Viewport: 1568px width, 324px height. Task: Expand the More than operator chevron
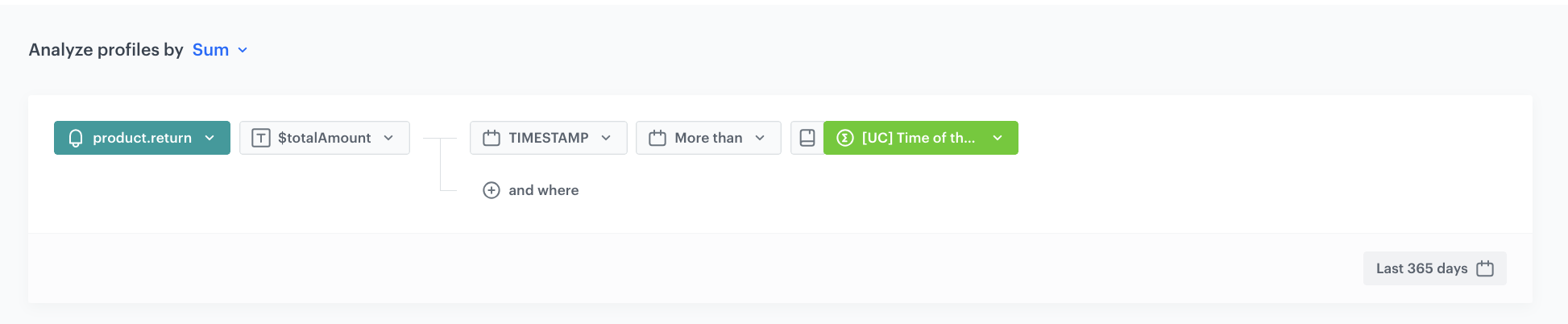click(x=760, y=138)
